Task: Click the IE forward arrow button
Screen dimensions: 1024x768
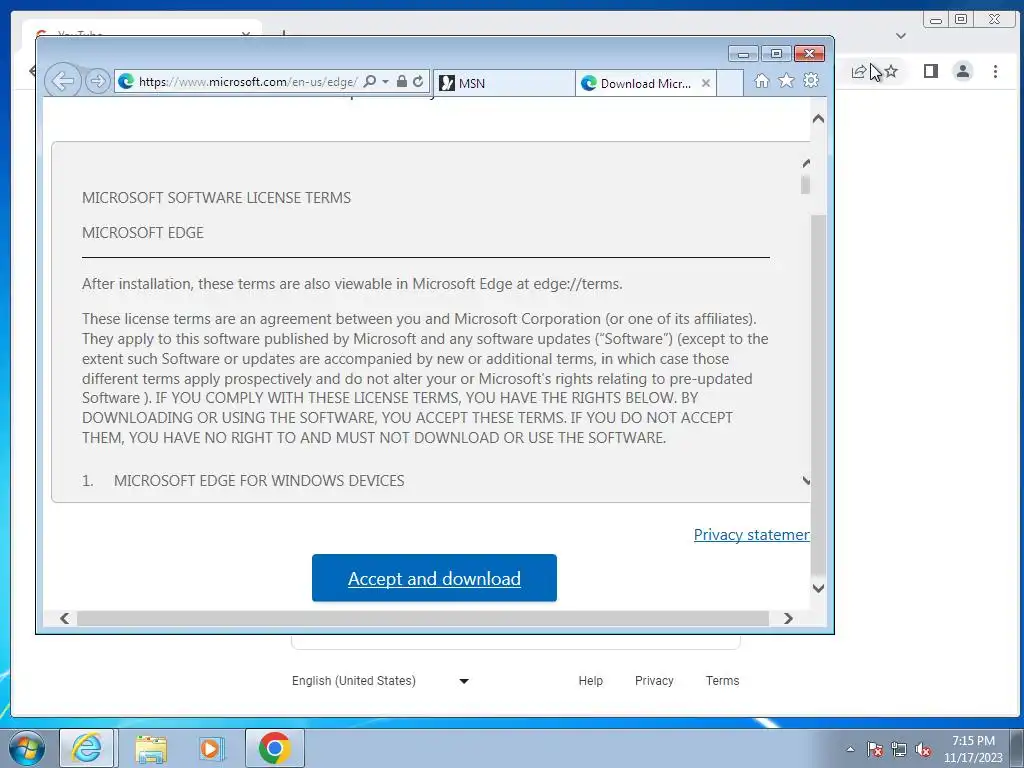Action: click(97, 81)
